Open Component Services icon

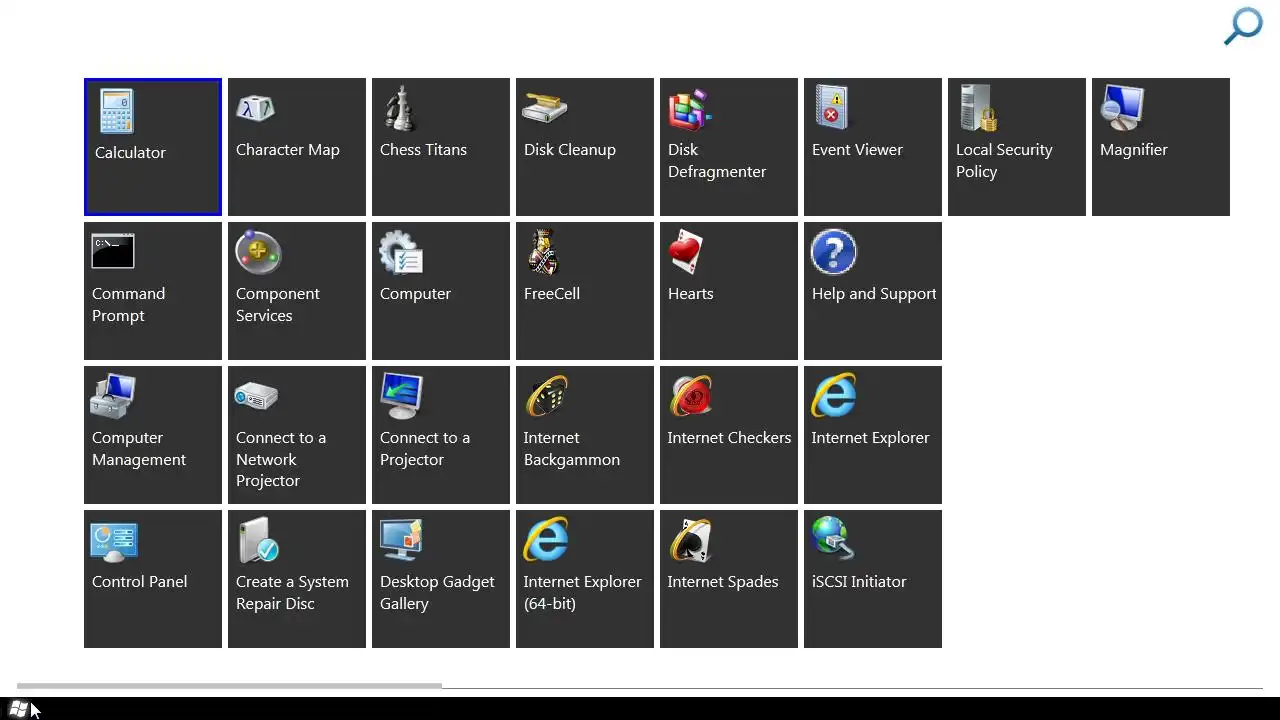pos(258,252)
